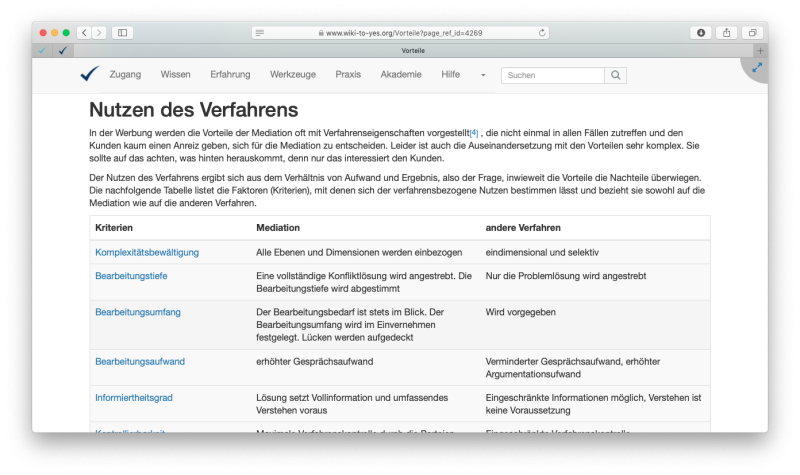Reload the page with the refresh icon
This screenshot has height=475, width=800.
542,33
